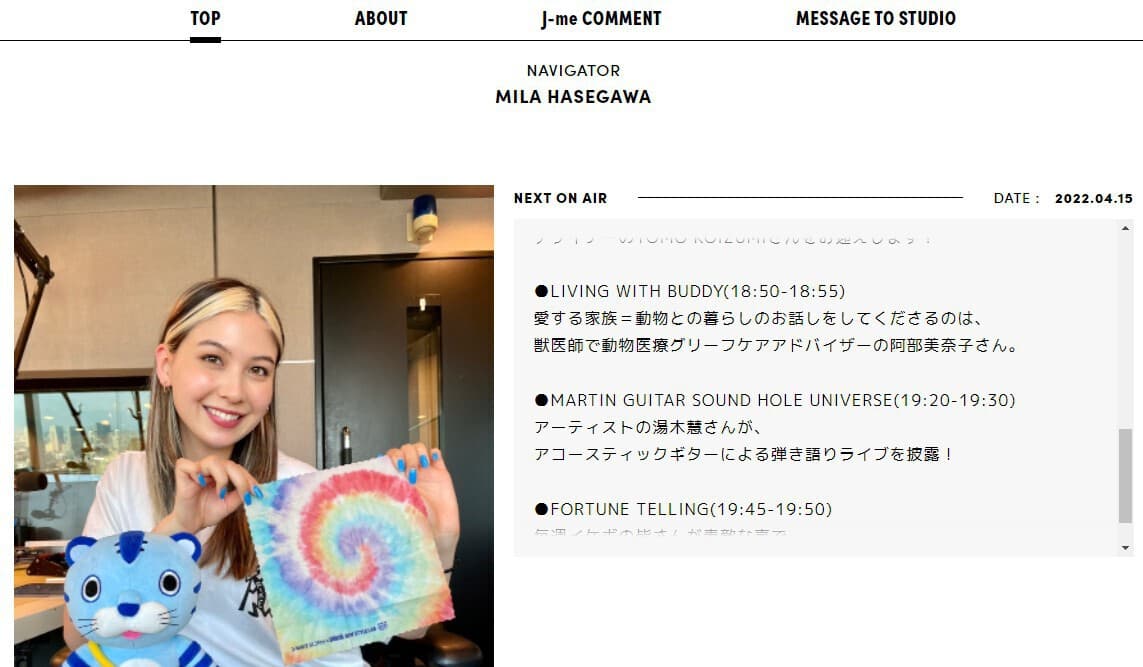
Task: Click the bullet icon before FORTUNE TELLING
Action: tap(541, 509)
